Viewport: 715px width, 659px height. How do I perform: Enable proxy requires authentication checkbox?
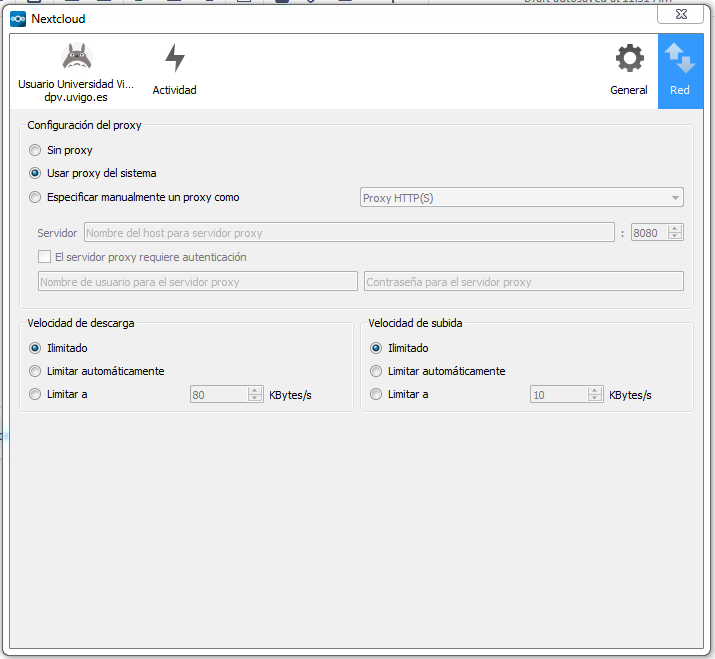pyautogui.click(x=44, y=257)
